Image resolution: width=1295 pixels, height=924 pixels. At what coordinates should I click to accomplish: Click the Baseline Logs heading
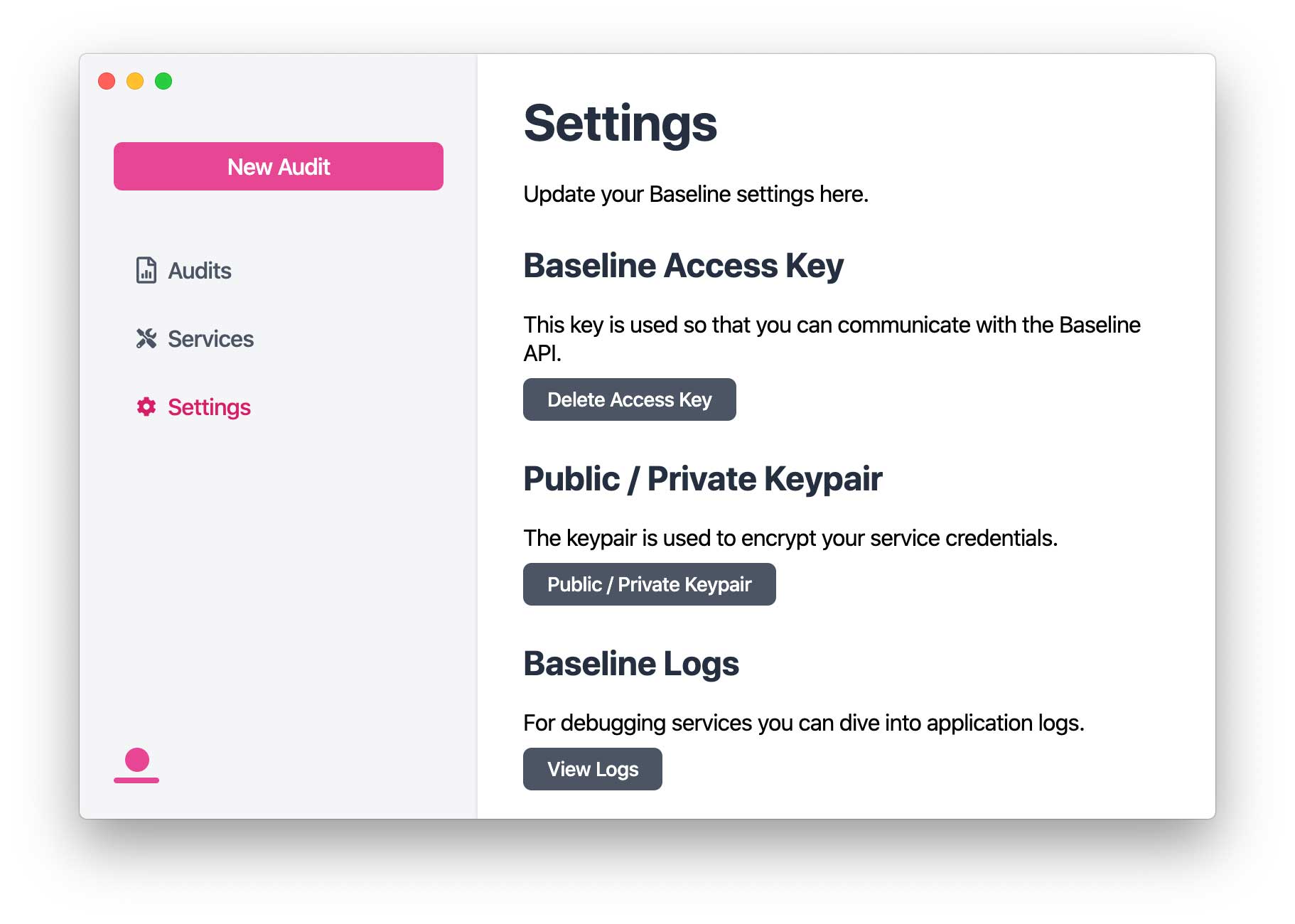pyautogui.click(x=631, y=664)
